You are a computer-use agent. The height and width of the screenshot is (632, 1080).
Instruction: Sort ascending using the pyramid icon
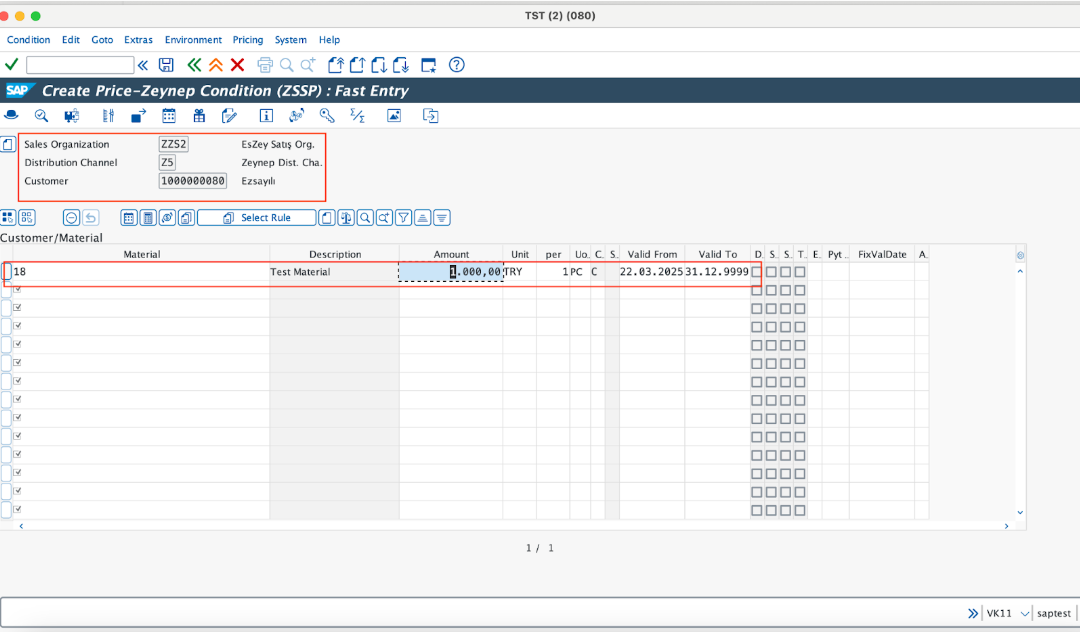coord(423,218)
